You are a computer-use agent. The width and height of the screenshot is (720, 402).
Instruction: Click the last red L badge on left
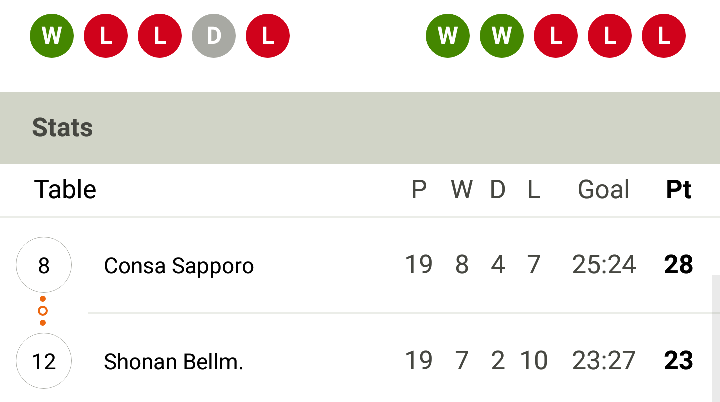(268, 36)
